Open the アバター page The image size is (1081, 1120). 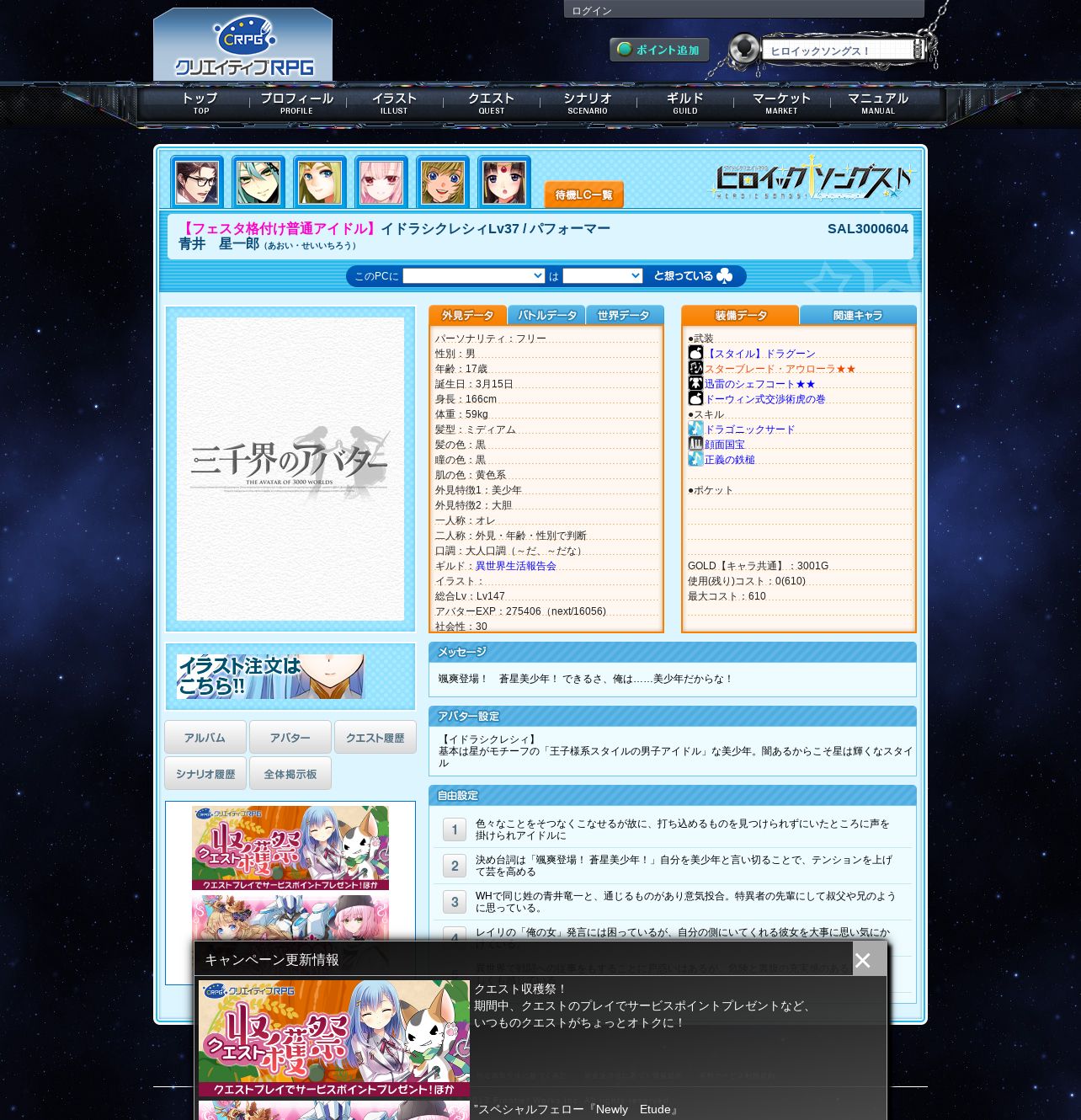[290, 738]
